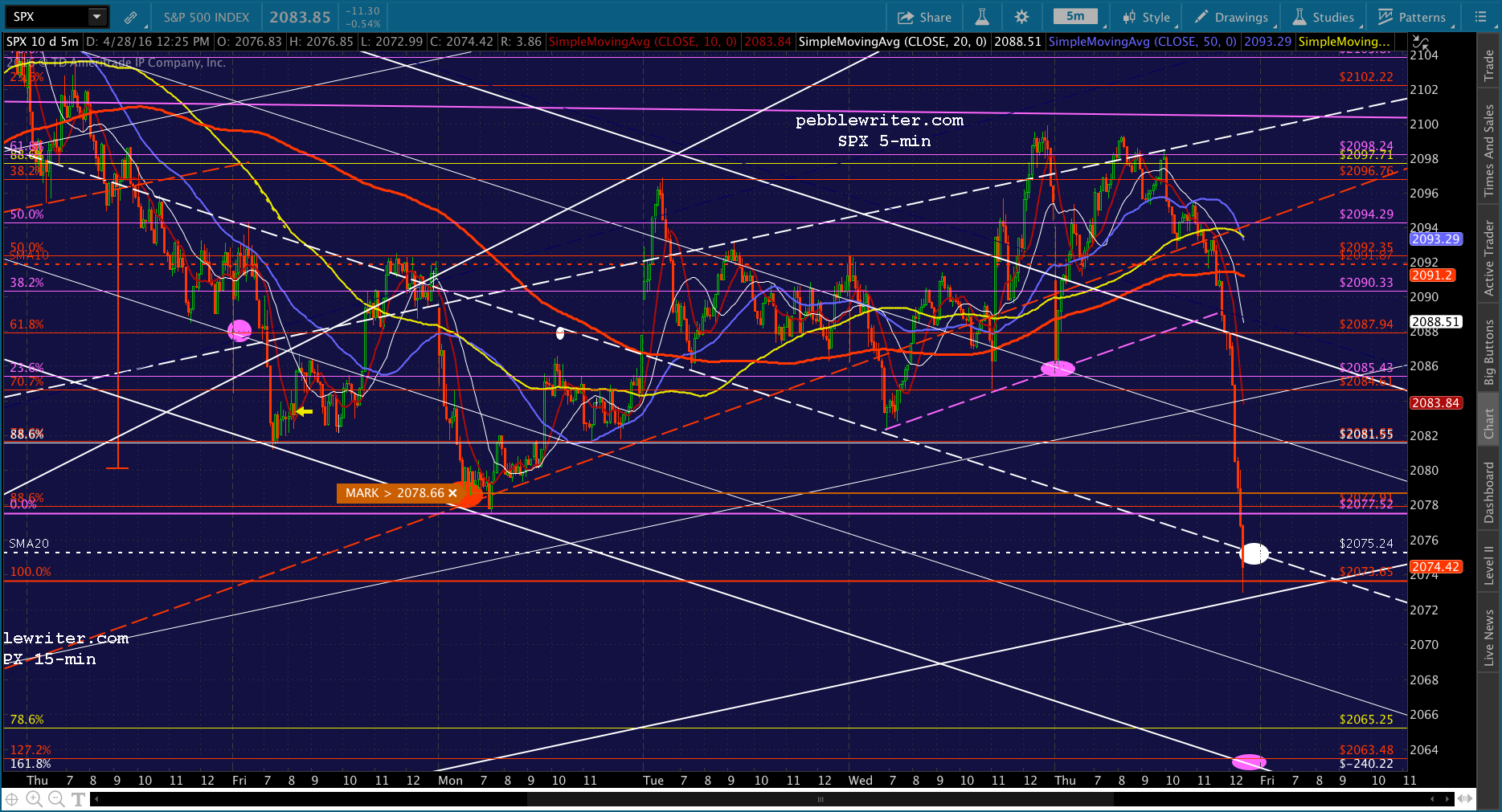Select the text annotation tool icon

click(x=78, y=798)
